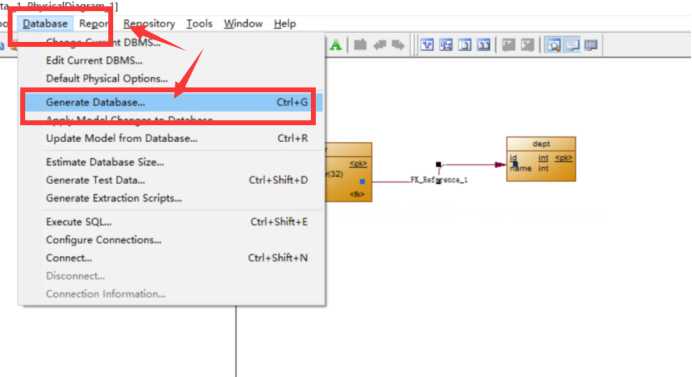Click the FK_Reference_1 relationship label
The height and width of the screenshot is (377, 692).
(439, 180)
